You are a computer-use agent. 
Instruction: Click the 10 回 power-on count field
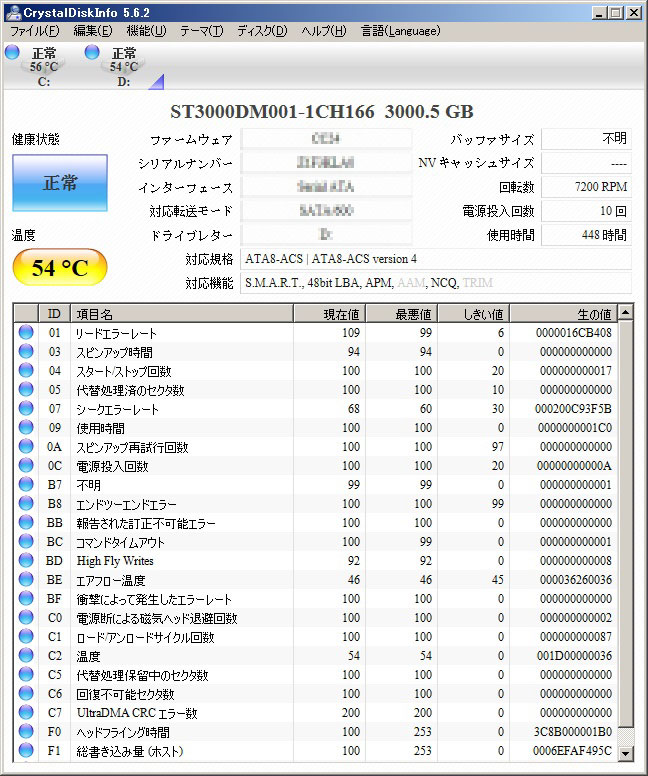pyautogui.click(x=587, y=211)
